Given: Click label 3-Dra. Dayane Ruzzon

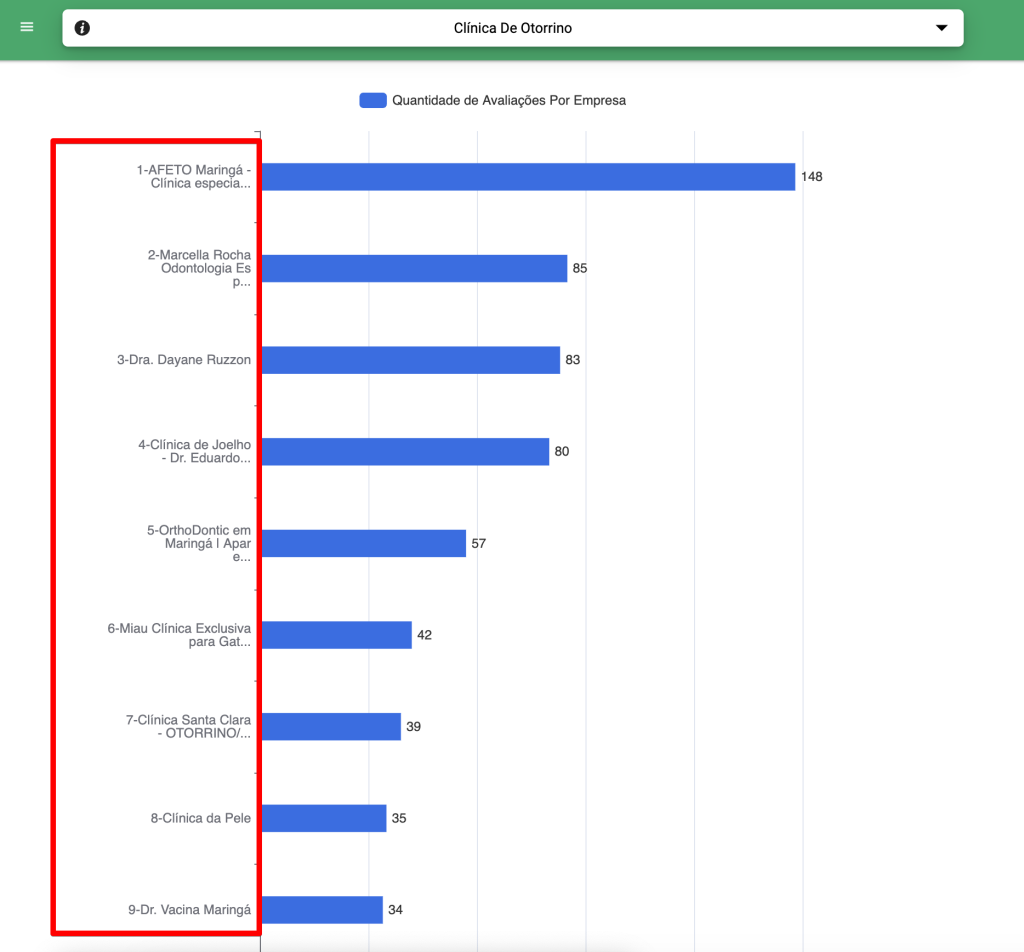Looking at the screenshot, I should (x=184, y=360).
